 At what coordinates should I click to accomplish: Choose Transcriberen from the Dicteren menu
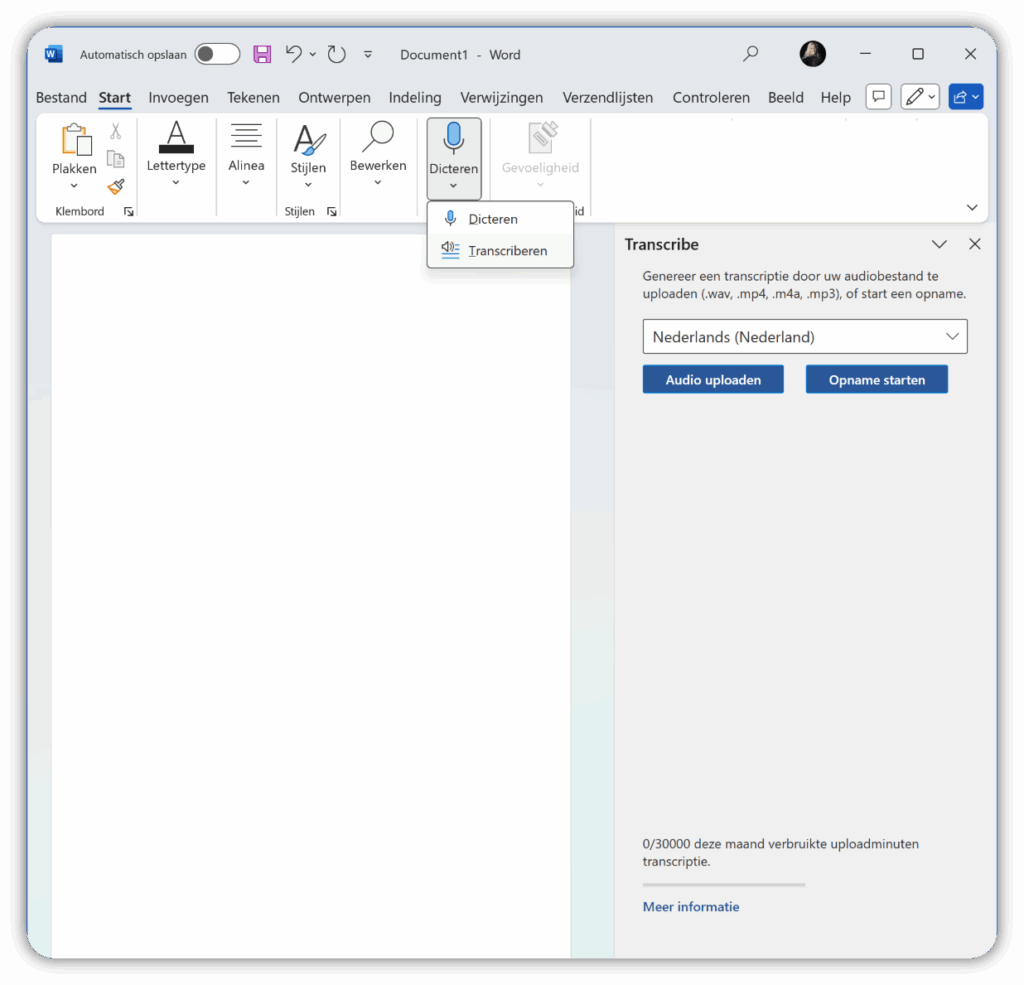coord(507,251)
